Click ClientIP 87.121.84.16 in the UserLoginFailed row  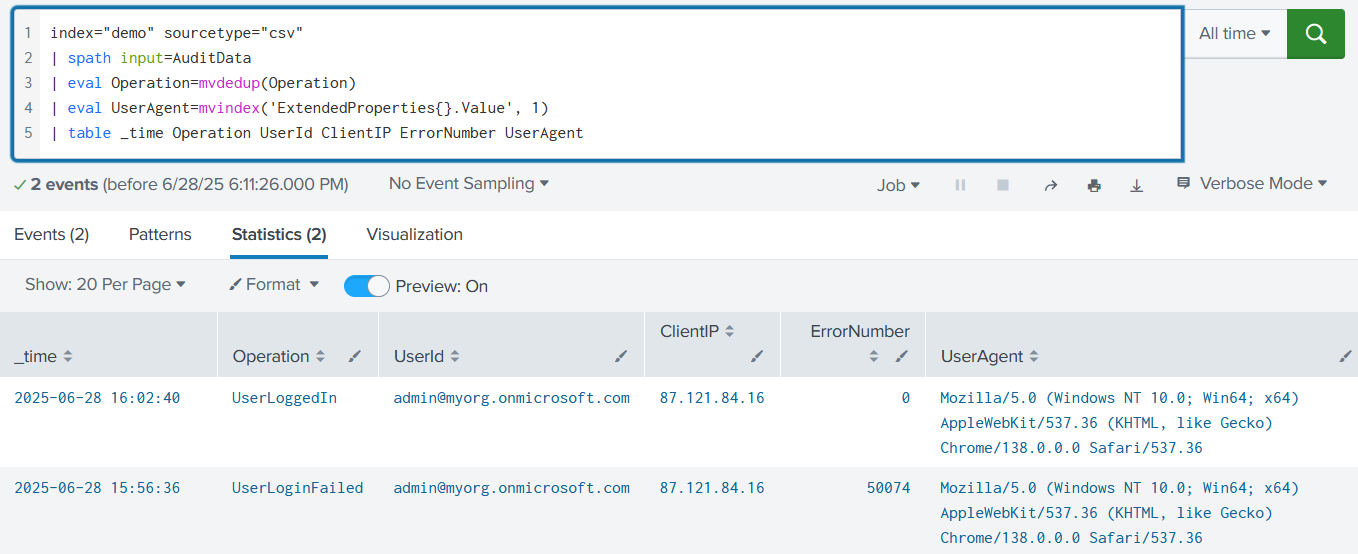pos(712,488)
